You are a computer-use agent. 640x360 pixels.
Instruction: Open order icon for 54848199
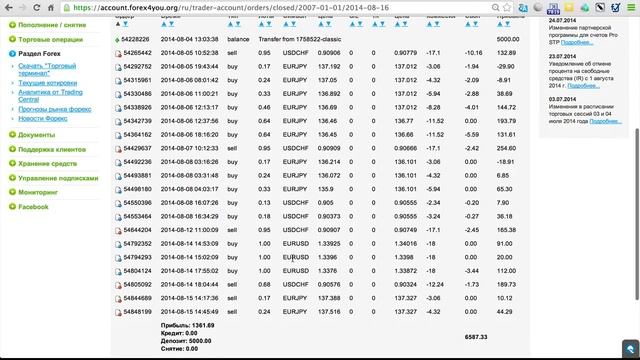click(x=118, y=312)
